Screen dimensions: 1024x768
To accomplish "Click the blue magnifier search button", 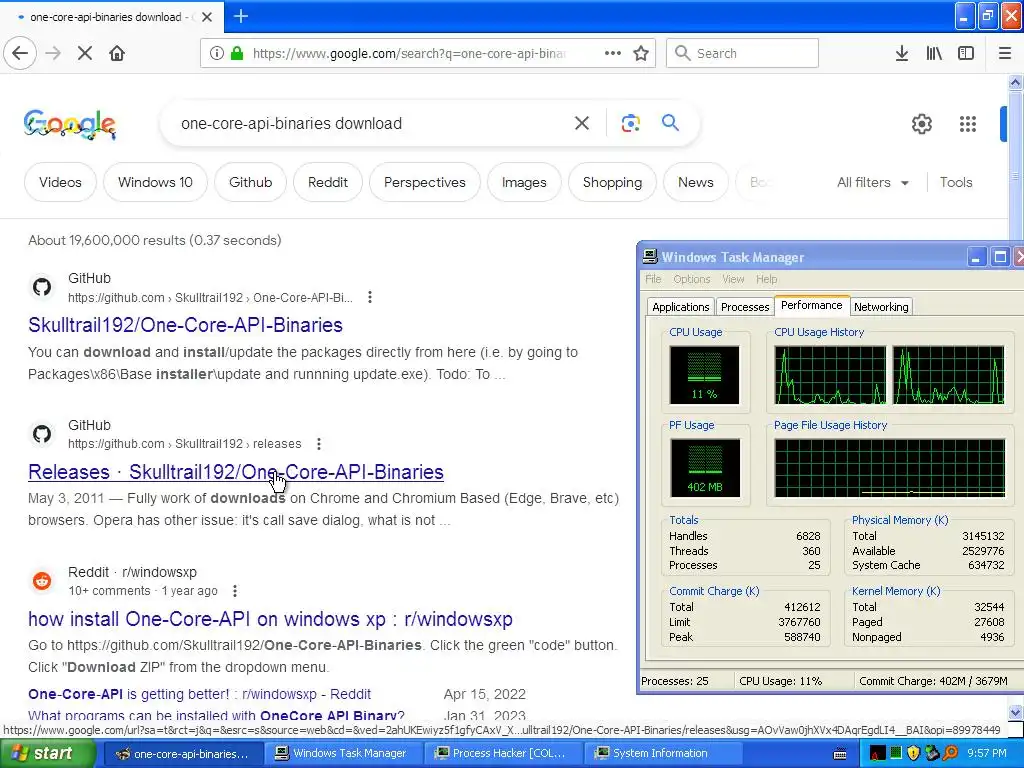I will pyautogui.click(x=670, y=122).
